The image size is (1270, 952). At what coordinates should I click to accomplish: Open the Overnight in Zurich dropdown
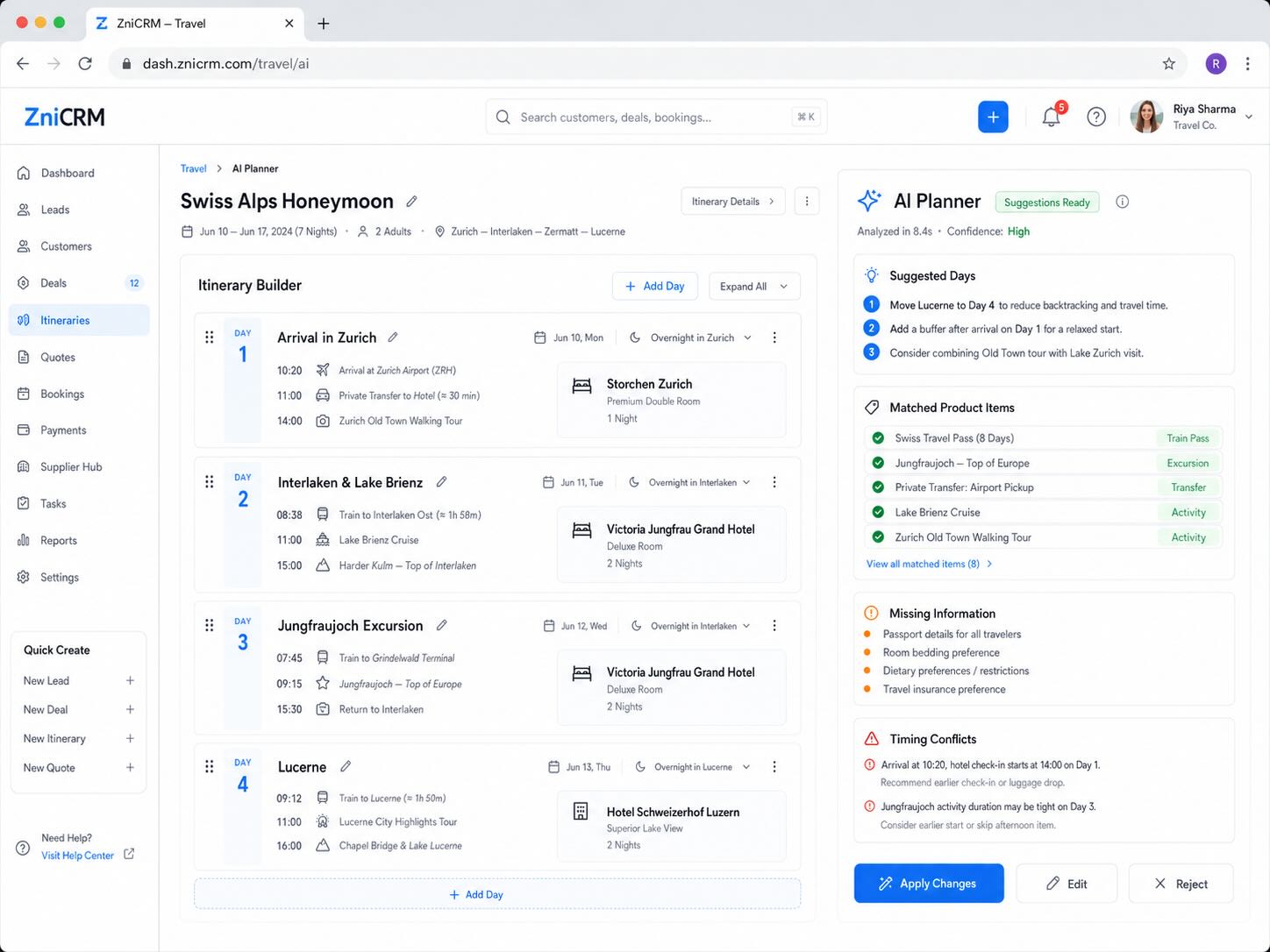[x=691, y=337]
